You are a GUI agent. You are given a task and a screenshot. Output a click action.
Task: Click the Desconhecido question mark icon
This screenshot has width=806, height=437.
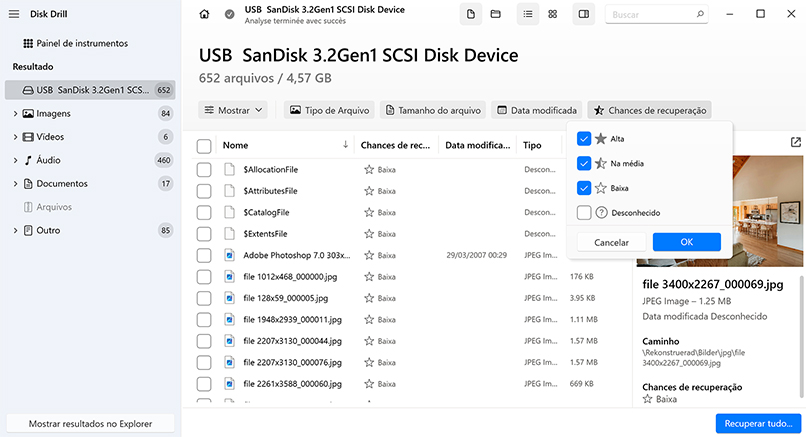(601, 213)
